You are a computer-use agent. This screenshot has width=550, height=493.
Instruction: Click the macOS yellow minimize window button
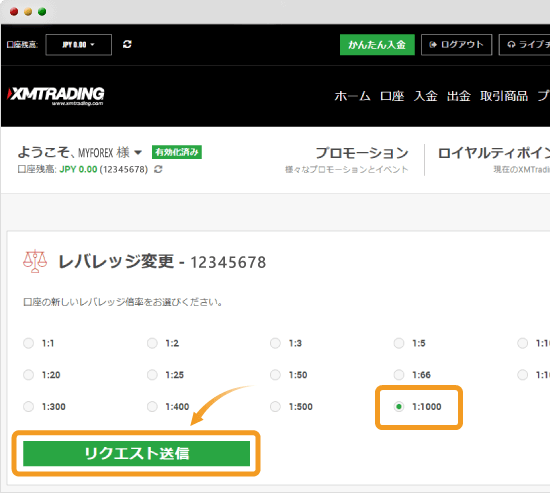(28, 12)
